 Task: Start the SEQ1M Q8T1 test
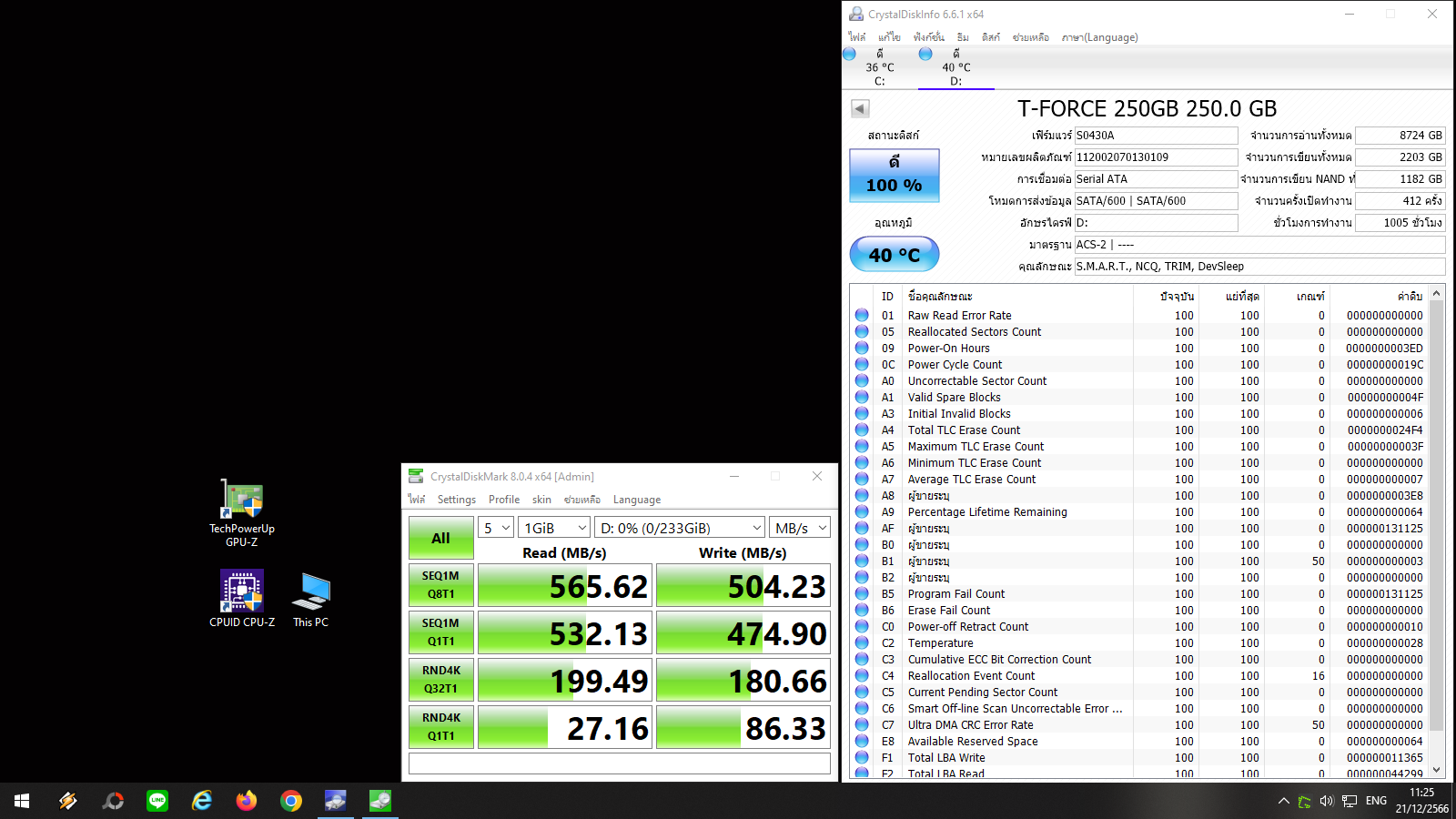(x=440, y=585)
